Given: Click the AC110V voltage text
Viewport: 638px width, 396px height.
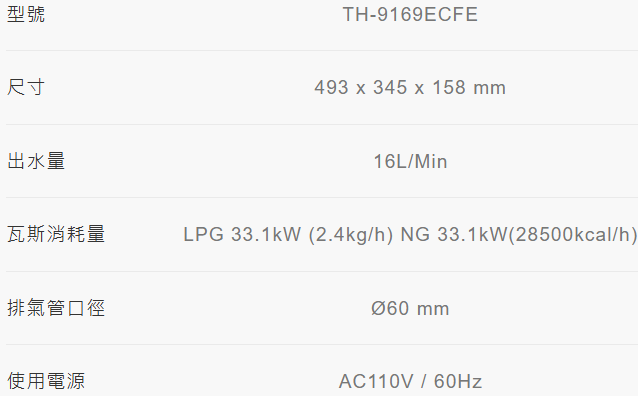Looking at the screenshot, I should pos(376,382).
